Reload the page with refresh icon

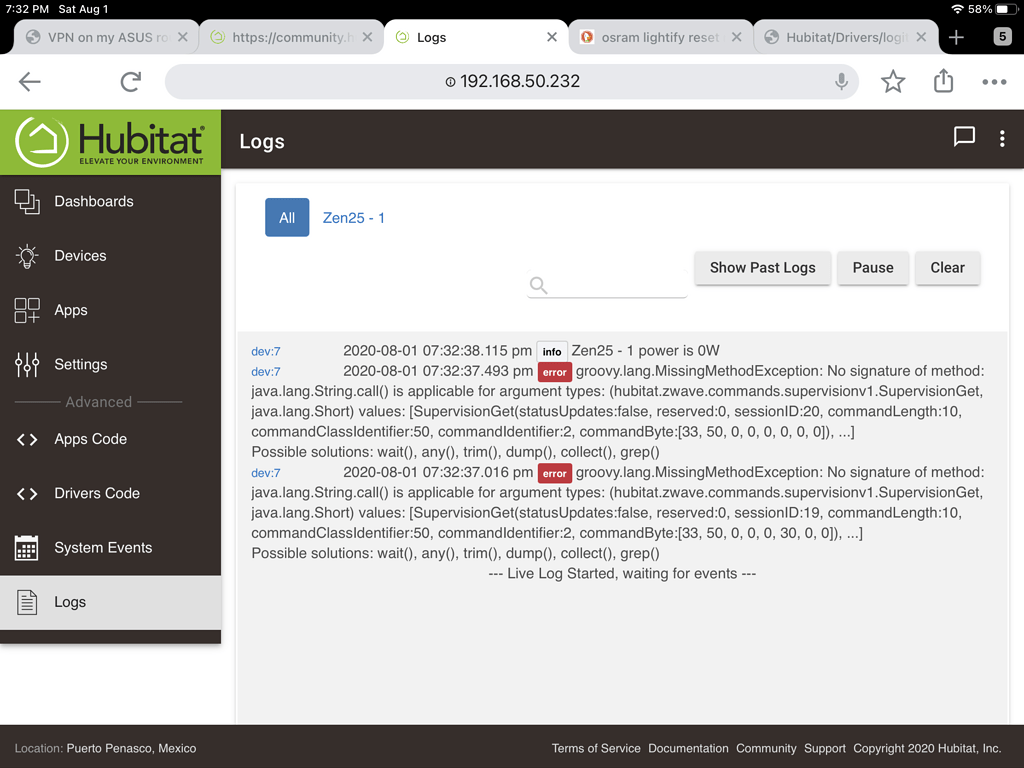(x=130, y=82)
